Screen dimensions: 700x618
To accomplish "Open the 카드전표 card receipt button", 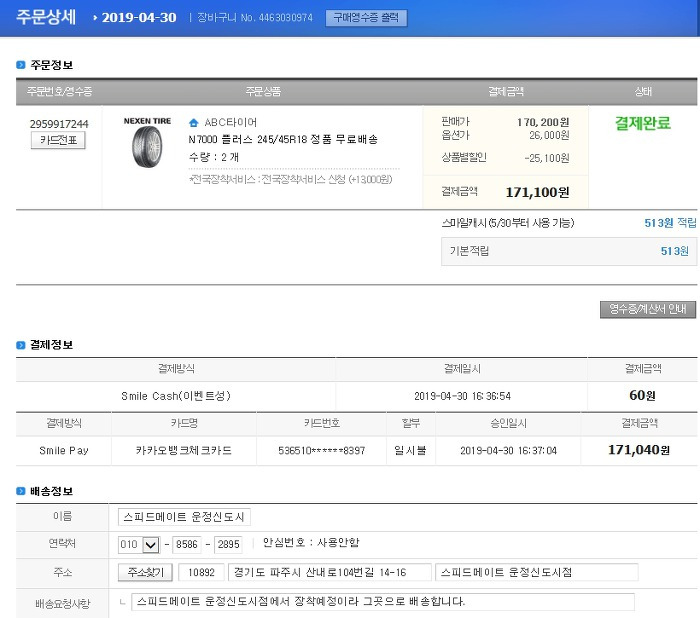I will coord(58,140).
